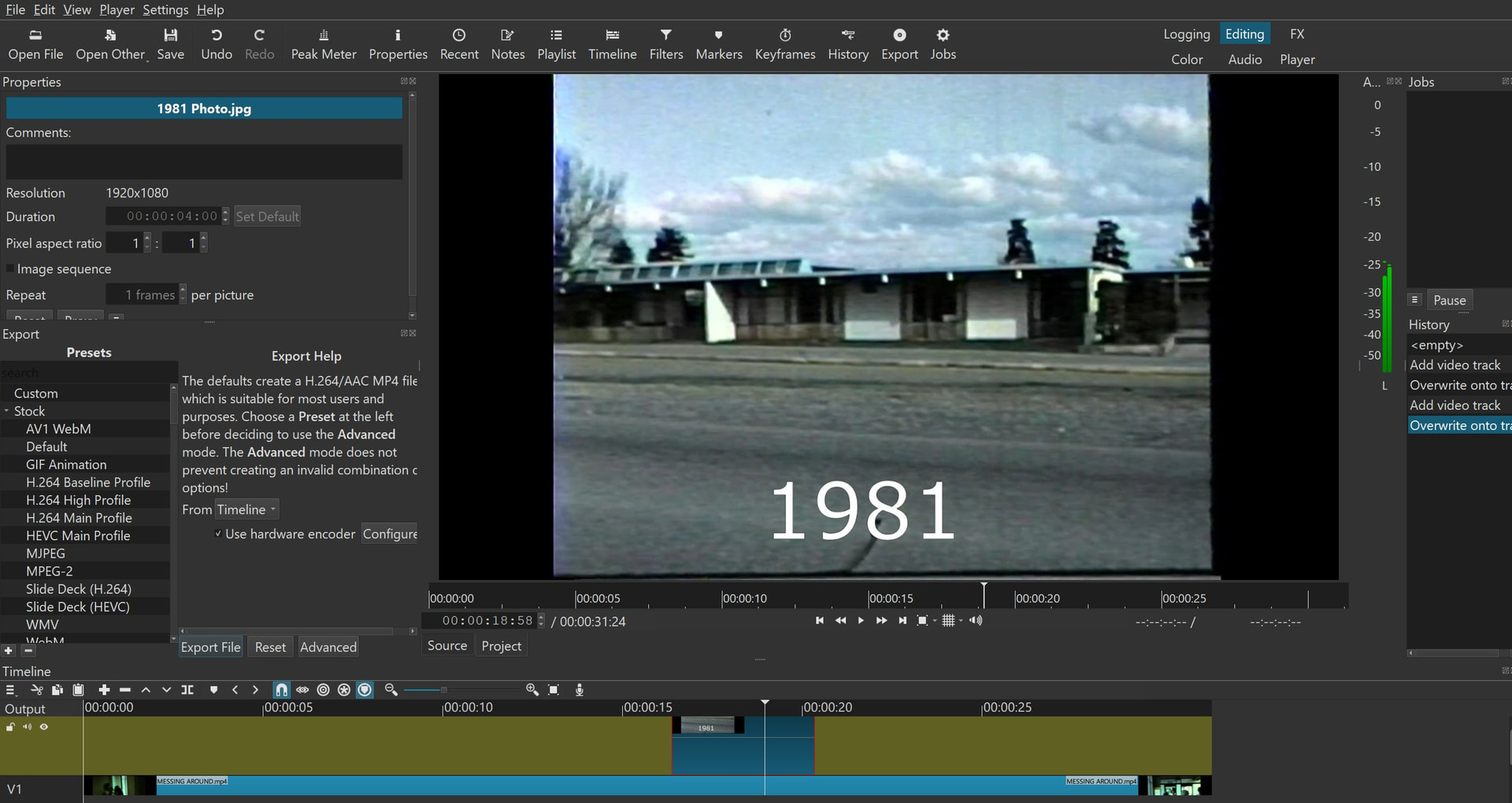
Task: Open the From Timeline dropdown
Action: (x=247, y=509)
